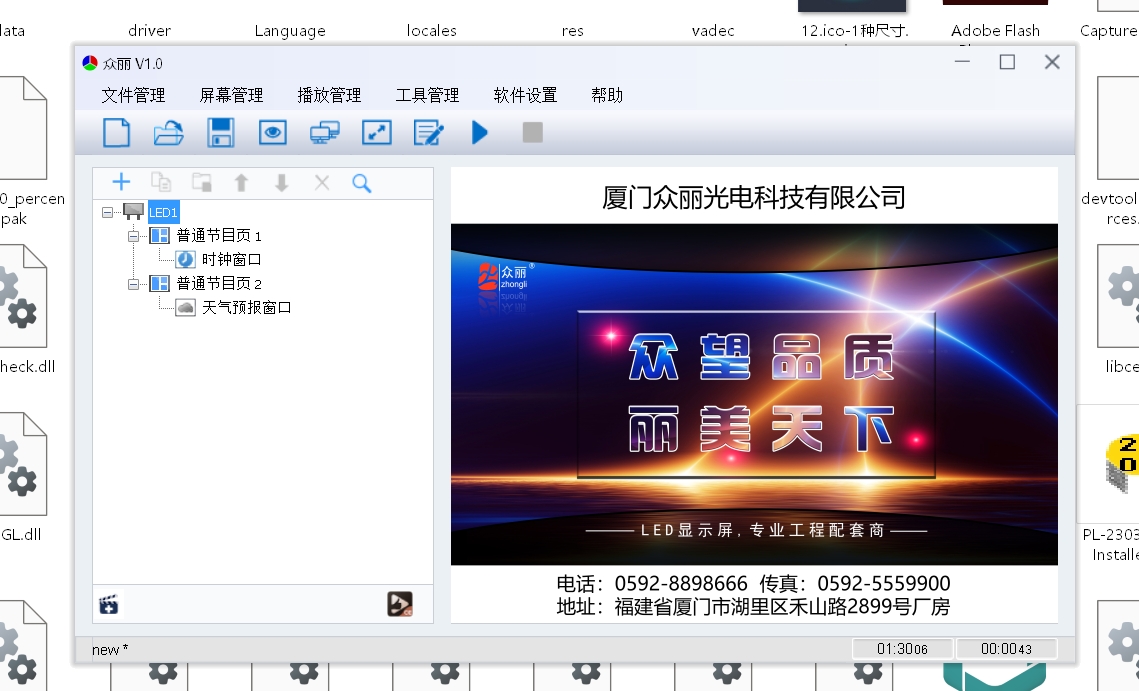This screenshot has height=691, width=1139.
Task: Open the screen monitors toolbar icon
Action: (325, 133)
